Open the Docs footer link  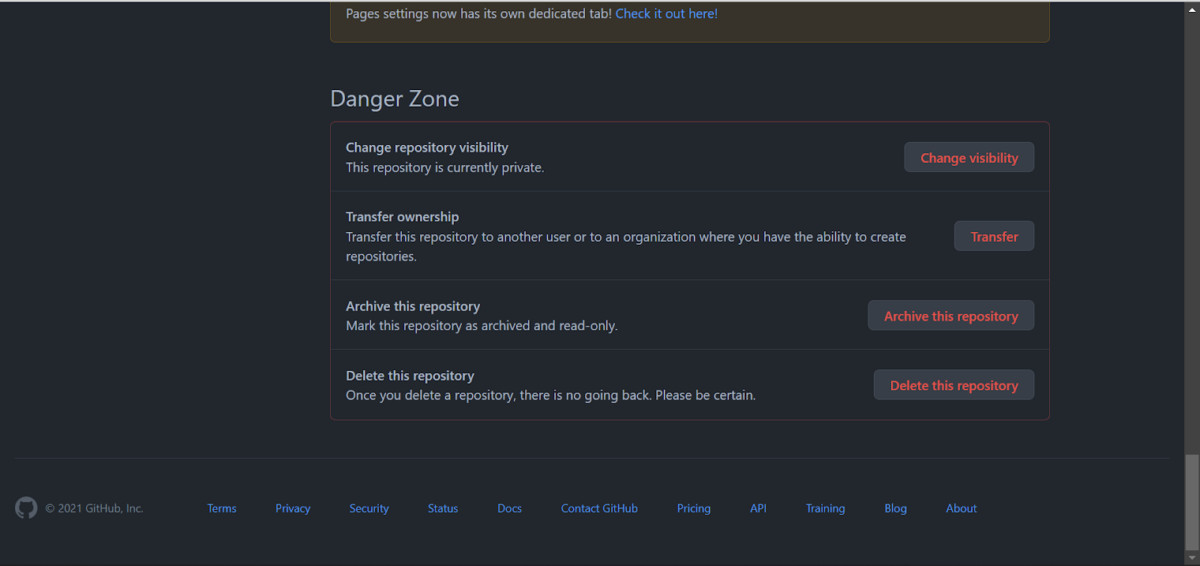[x=510, y=508]
